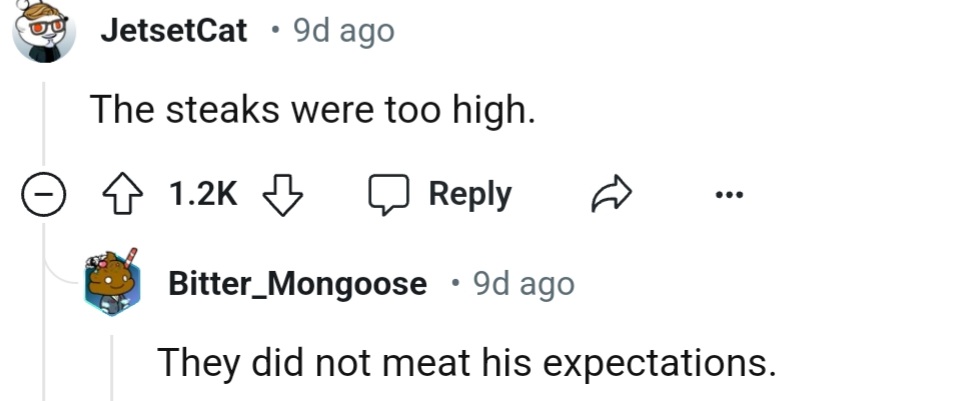This screenshot has width=973, height=401.
Task: Click the 1.2K vote count
Action: (x=203, y=194)
